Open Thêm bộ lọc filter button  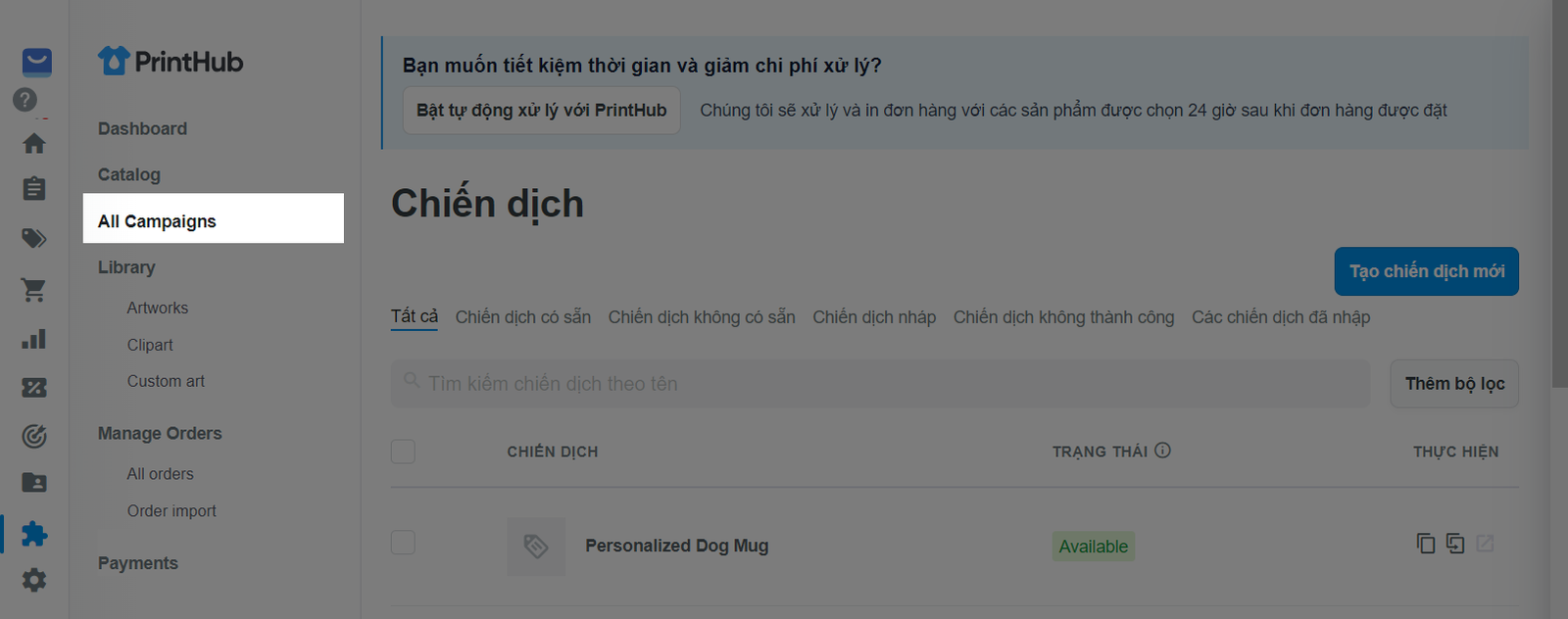click(1454, 384)
